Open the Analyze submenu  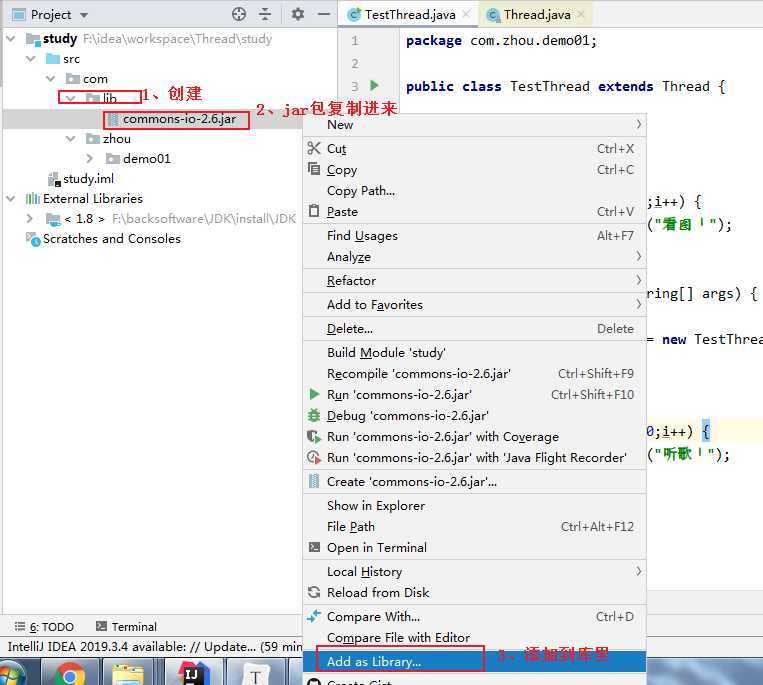pos(474,256)
